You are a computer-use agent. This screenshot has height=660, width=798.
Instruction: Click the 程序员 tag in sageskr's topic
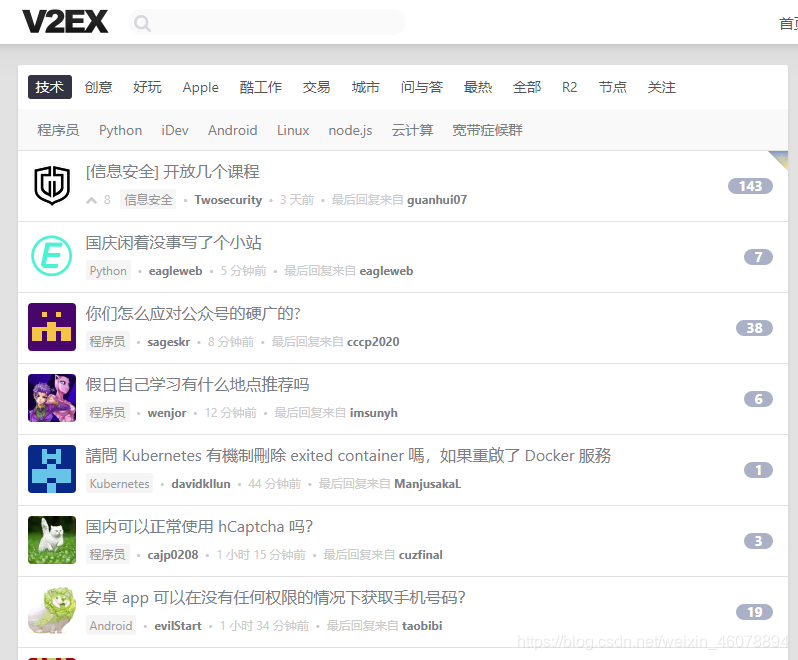(107, 341)
